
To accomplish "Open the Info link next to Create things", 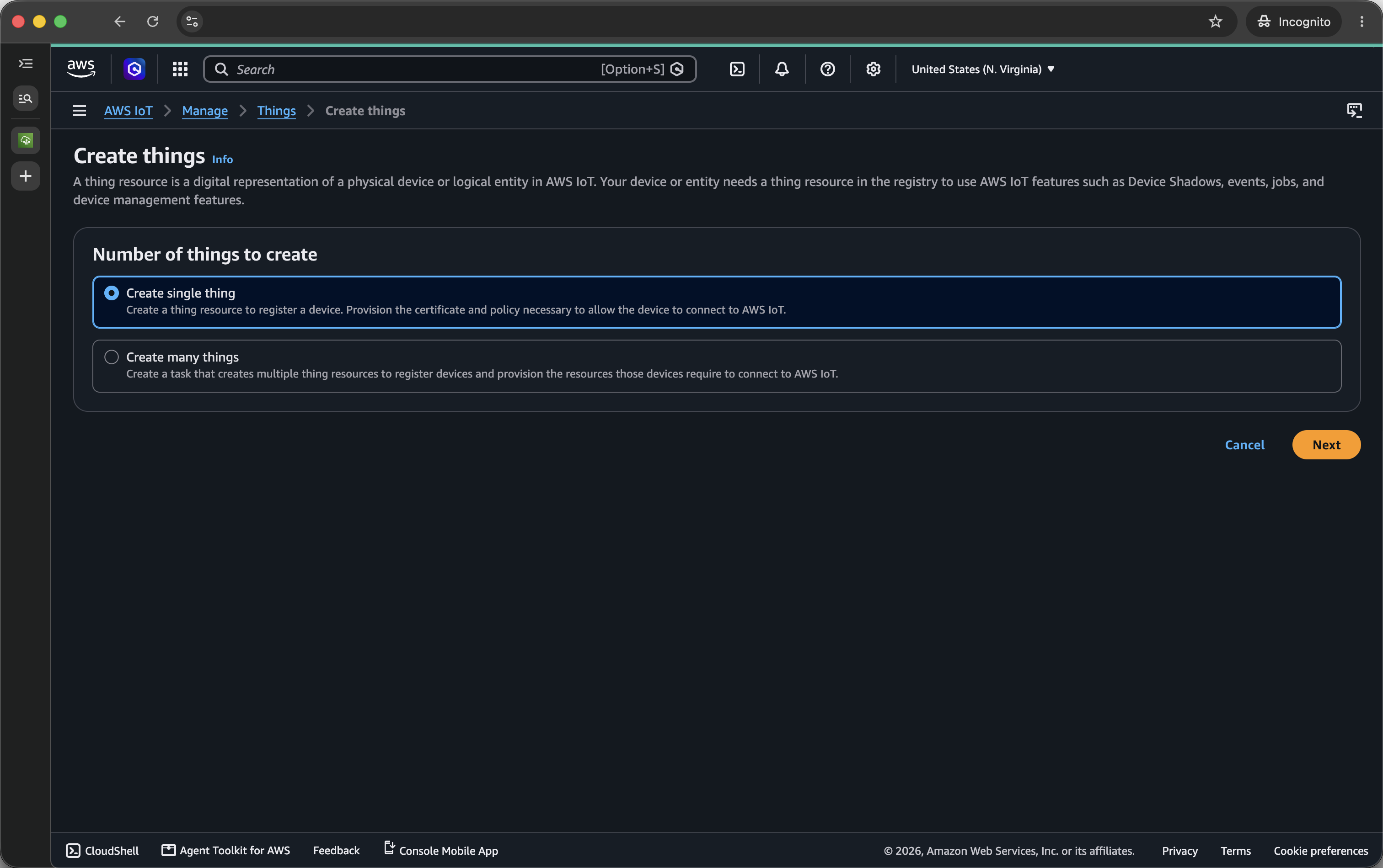I will click(x=222, y=159).
